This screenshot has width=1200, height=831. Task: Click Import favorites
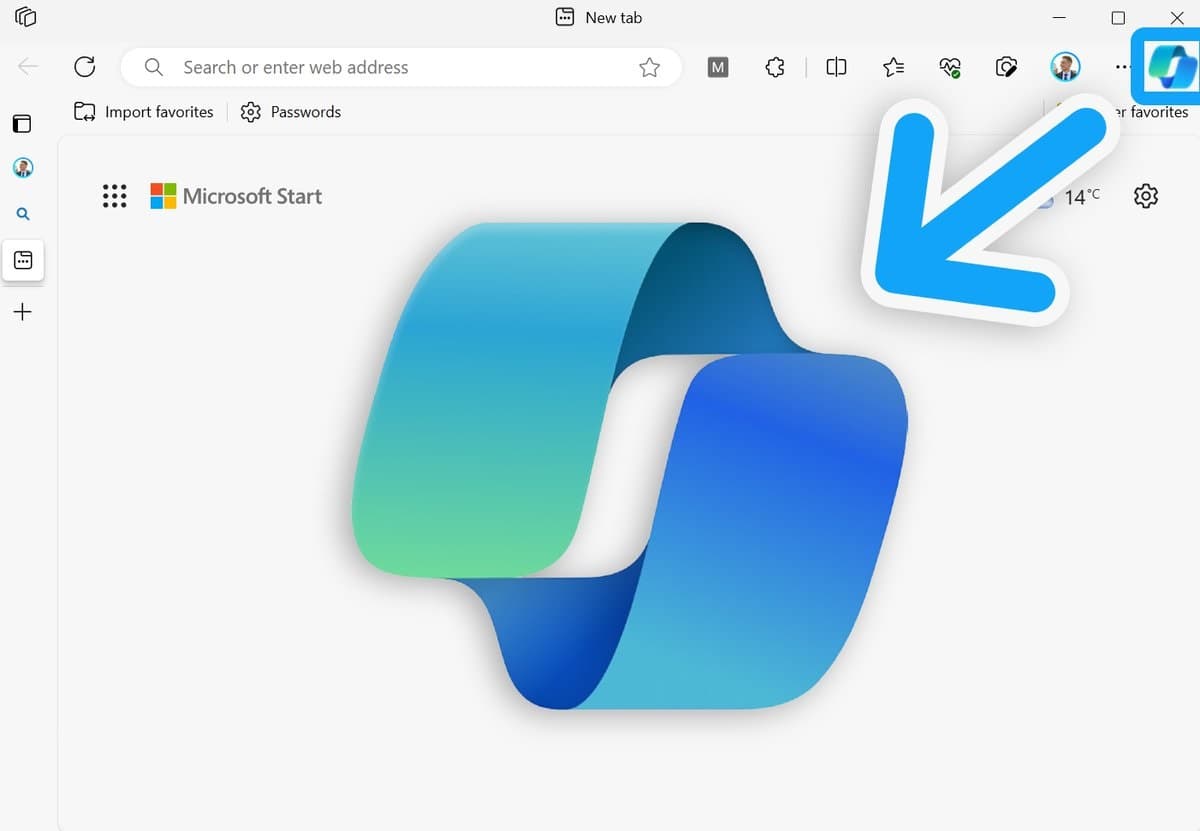pyautogui.click(x=143, y=112)
